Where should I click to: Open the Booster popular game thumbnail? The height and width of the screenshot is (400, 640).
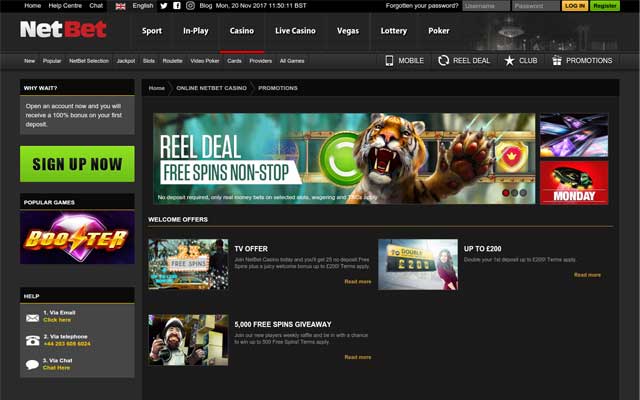77,237
